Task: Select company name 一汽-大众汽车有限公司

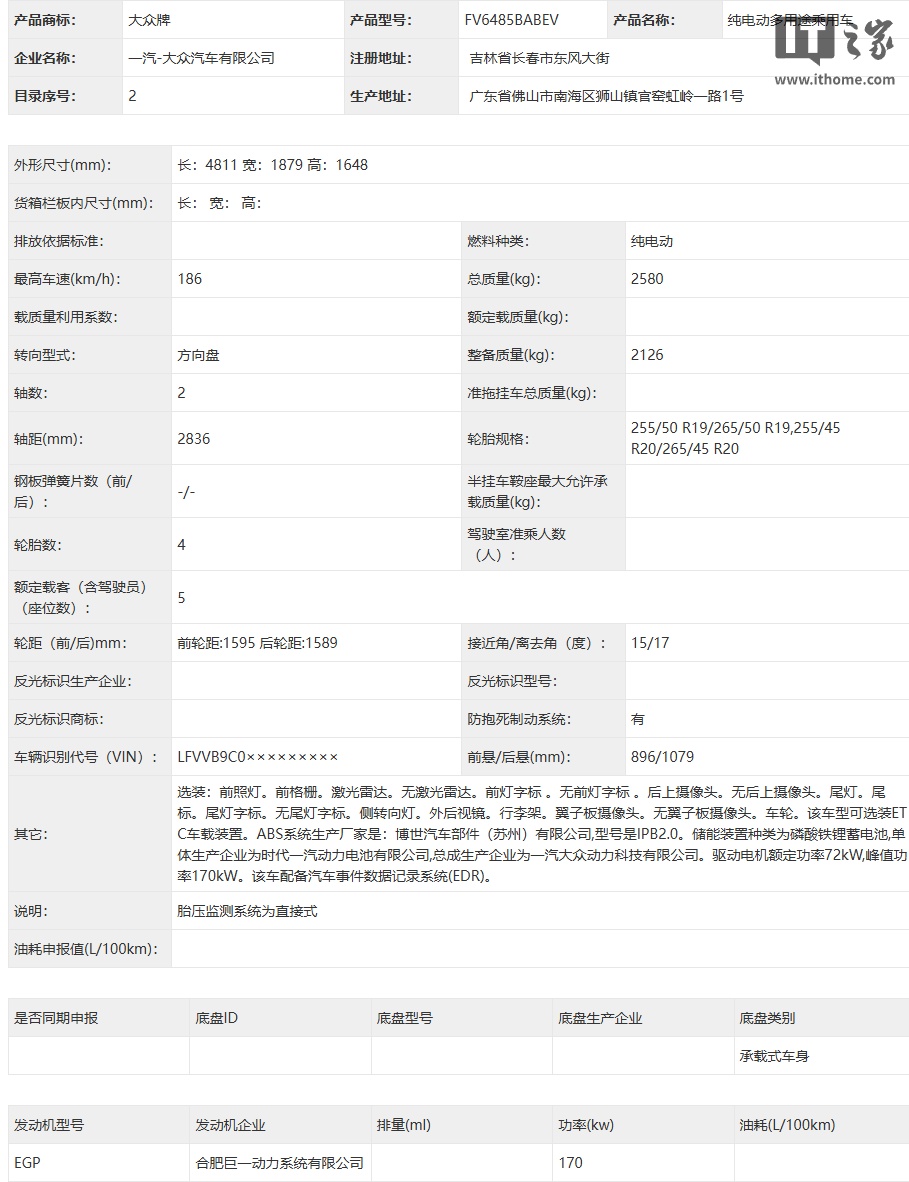Action: click(201, 58)
